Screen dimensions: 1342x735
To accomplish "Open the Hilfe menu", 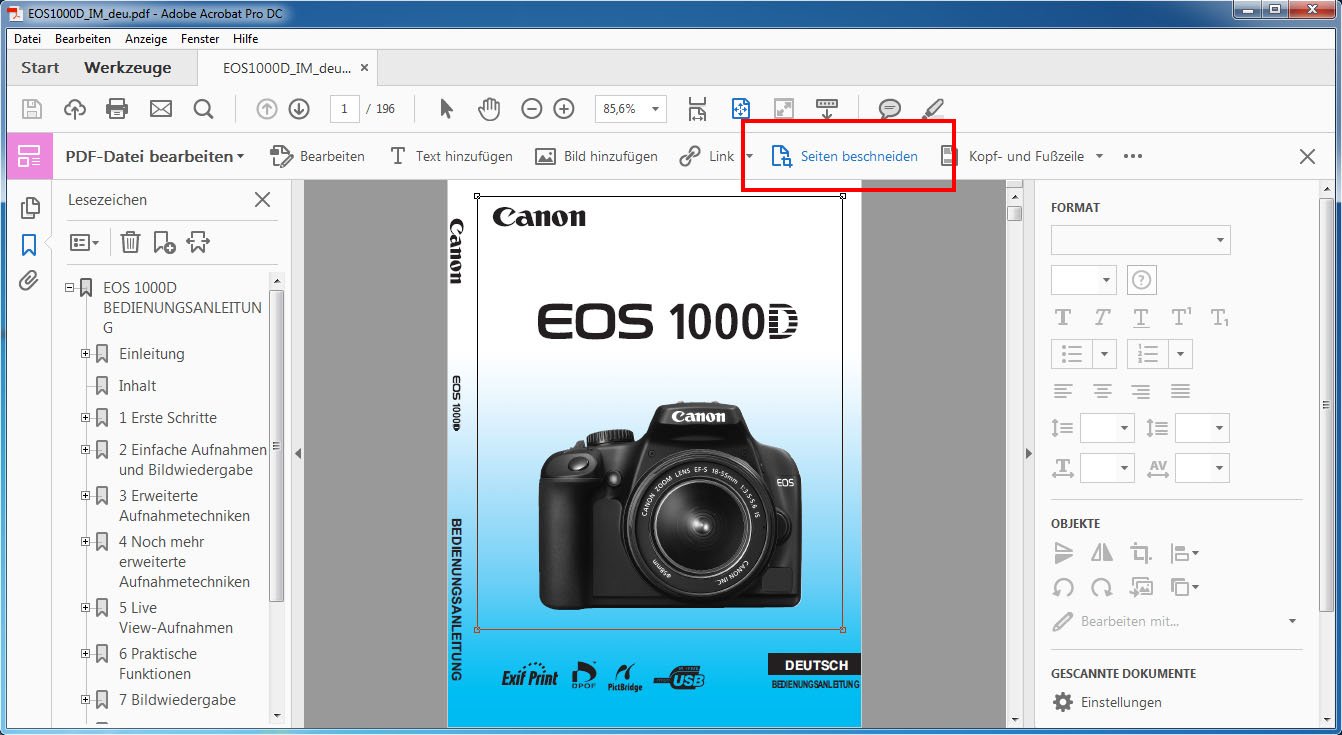I will tap(245, 39).
